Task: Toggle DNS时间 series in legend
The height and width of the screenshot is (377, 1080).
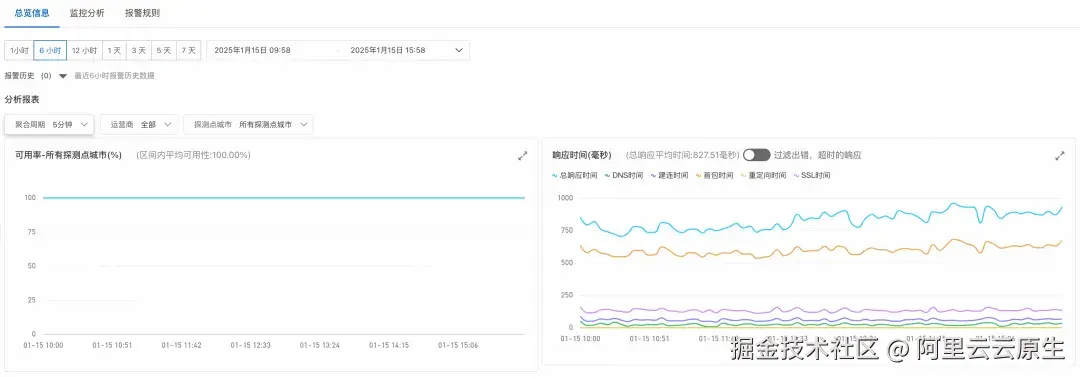Action: coord(623,176)
